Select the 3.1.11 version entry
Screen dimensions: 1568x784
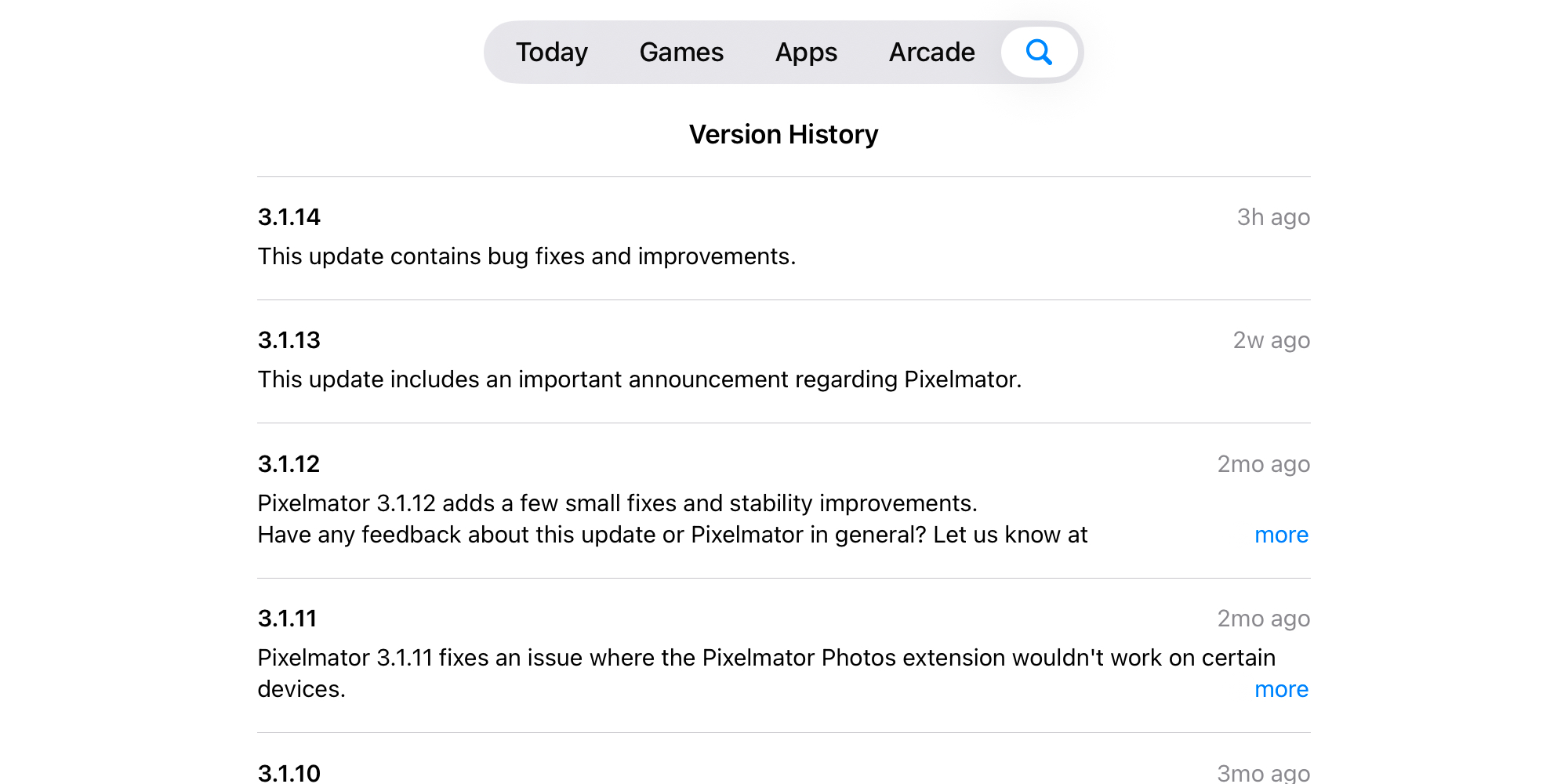coord(288,618)
